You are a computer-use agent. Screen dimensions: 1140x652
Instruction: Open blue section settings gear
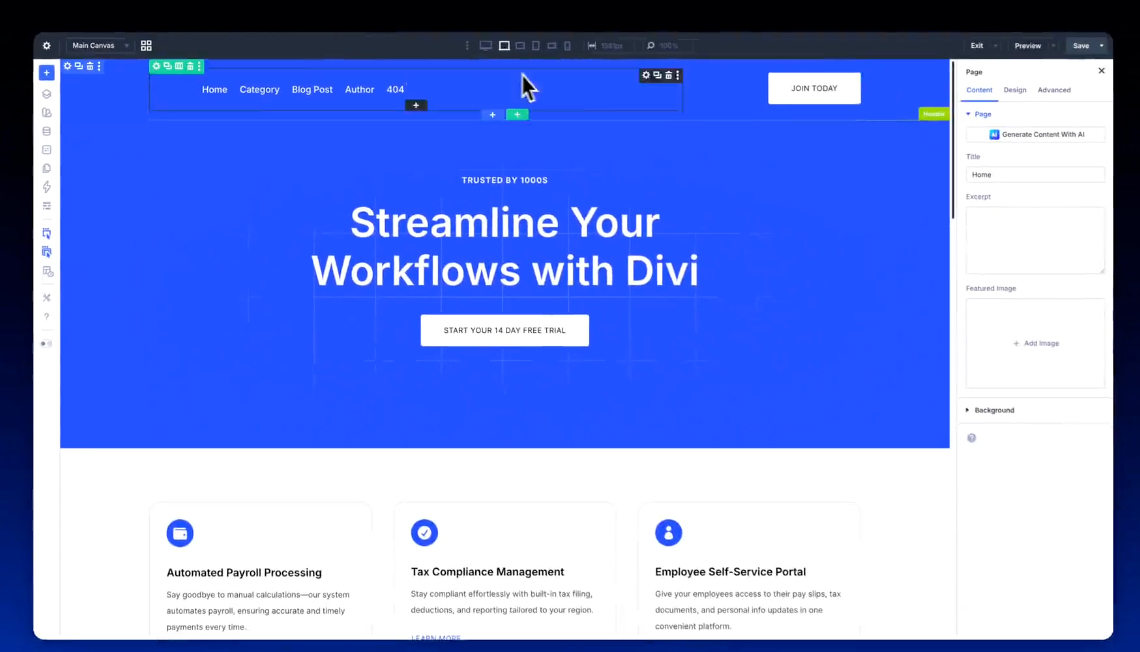pos(68,66)
